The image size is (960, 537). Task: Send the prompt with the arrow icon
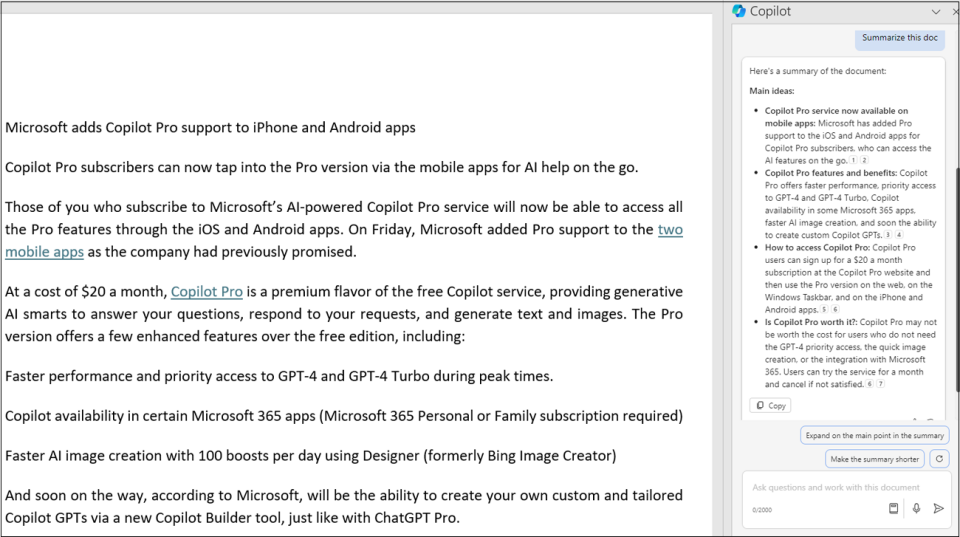pos(939,508)
